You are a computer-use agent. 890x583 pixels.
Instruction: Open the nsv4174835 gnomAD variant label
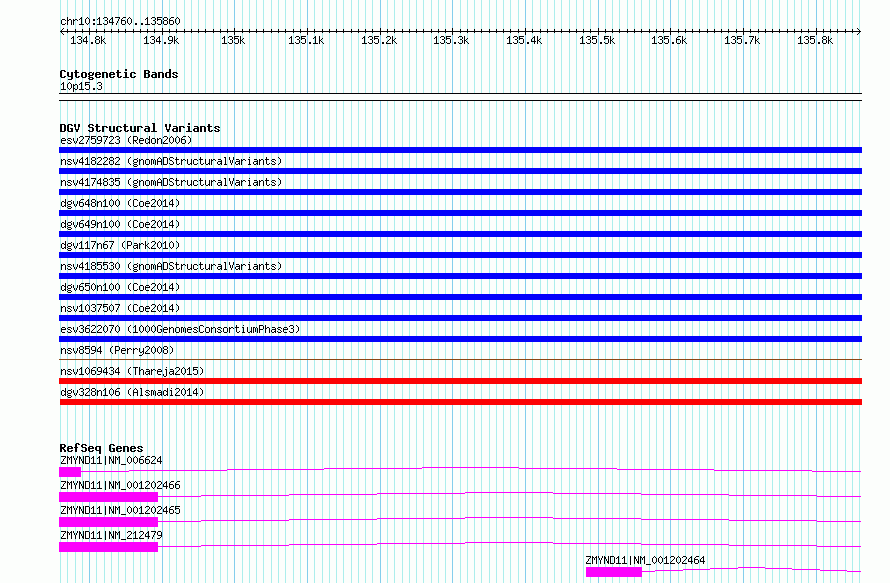tap(171, 182)
